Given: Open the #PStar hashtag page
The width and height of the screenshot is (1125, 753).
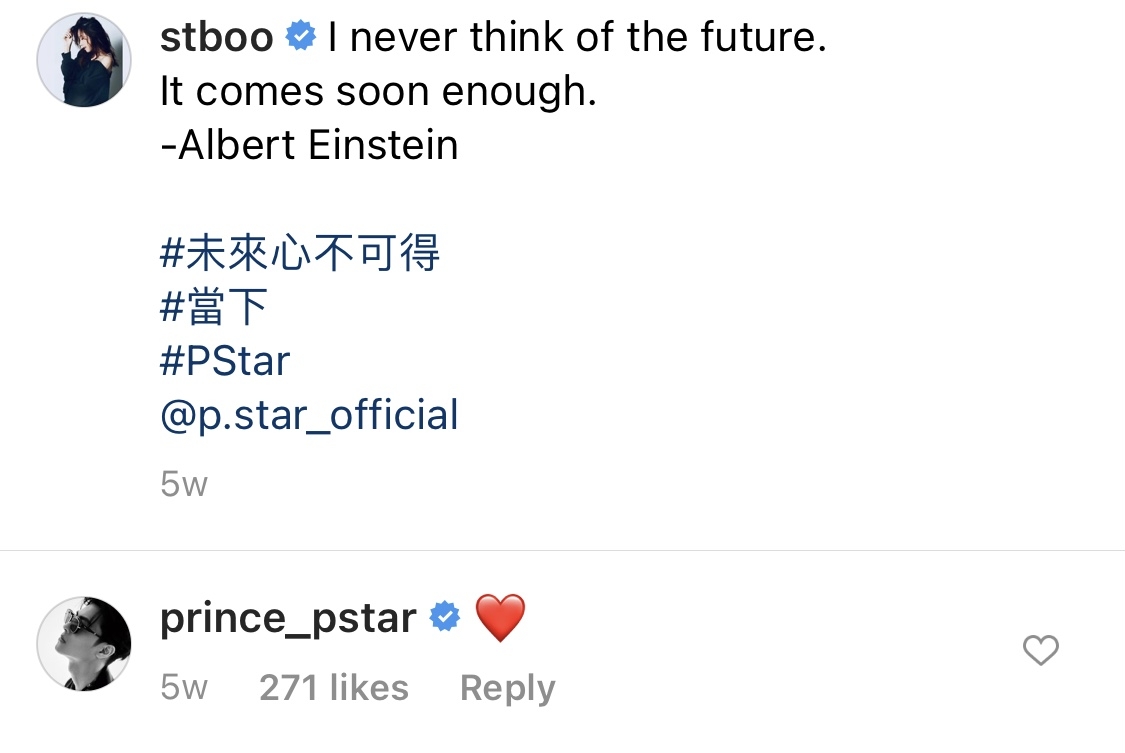Looking at the screenshot, I should click(x=224, y=360).
